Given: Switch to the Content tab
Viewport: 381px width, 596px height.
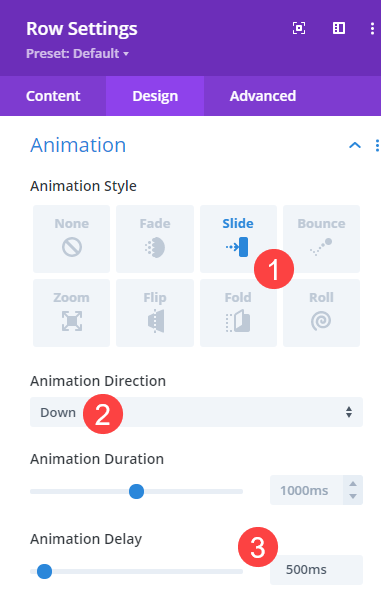Looking at the screenshot, I should [x=53, y=96].
